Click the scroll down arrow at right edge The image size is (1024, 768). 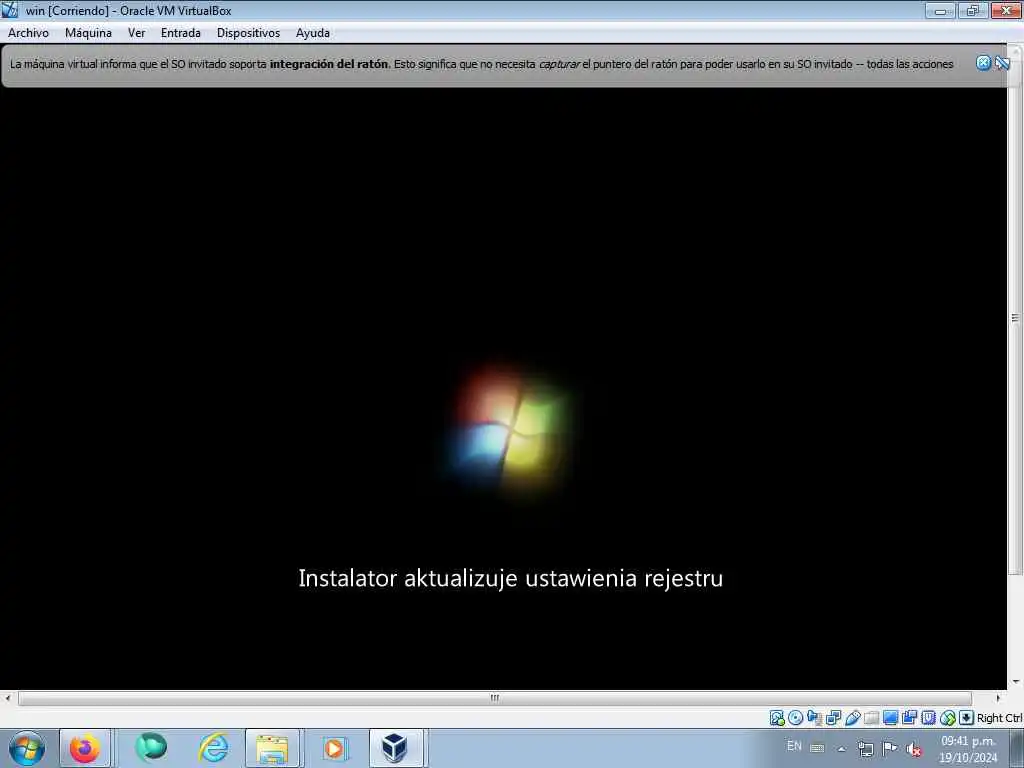coord(1016,682)
